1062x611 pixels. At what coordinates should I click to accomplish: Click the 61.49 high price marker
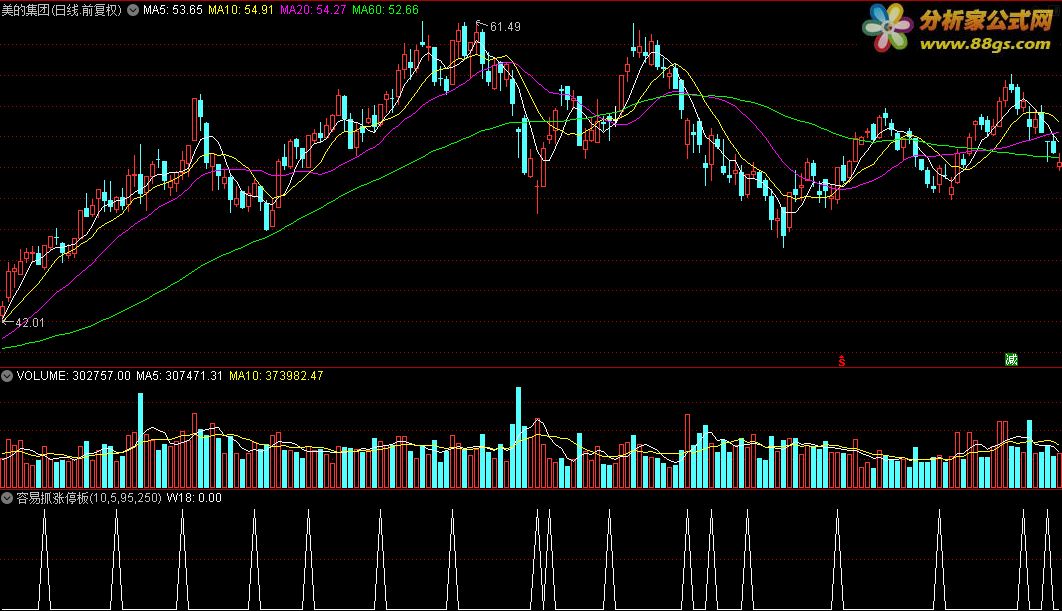click(x=505, y=27)
